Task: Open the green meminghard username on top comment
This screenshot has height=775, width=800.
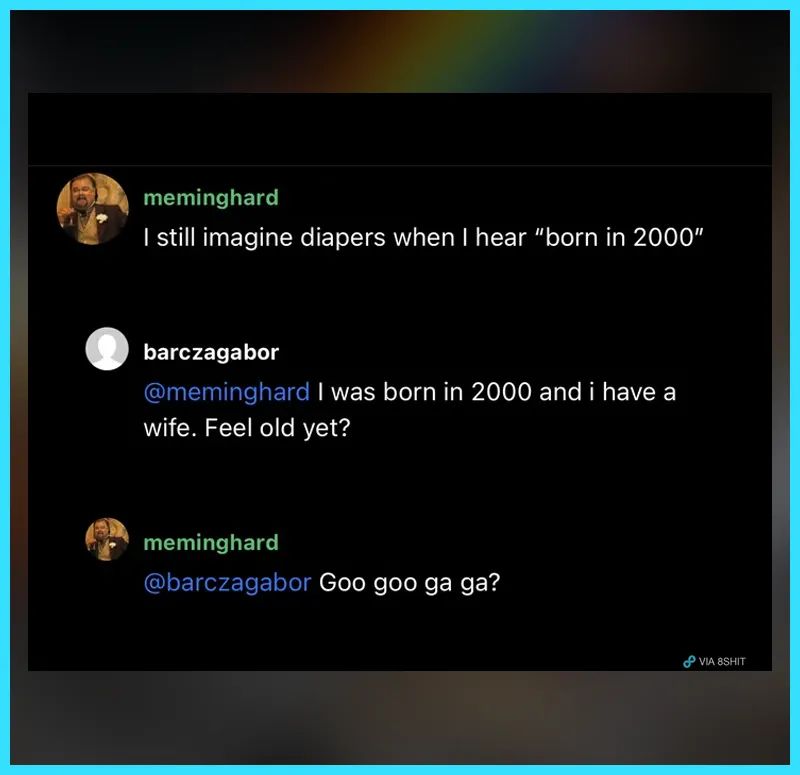Action: pyautogui.click(x=211, y=197)
